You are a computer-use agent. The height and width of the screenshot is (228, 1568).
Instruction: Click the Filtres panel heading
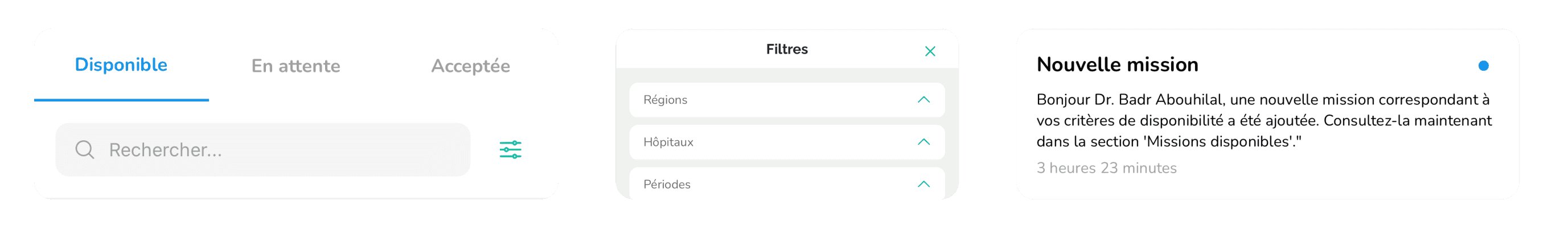pyautogui.click(x=786, y=50)
